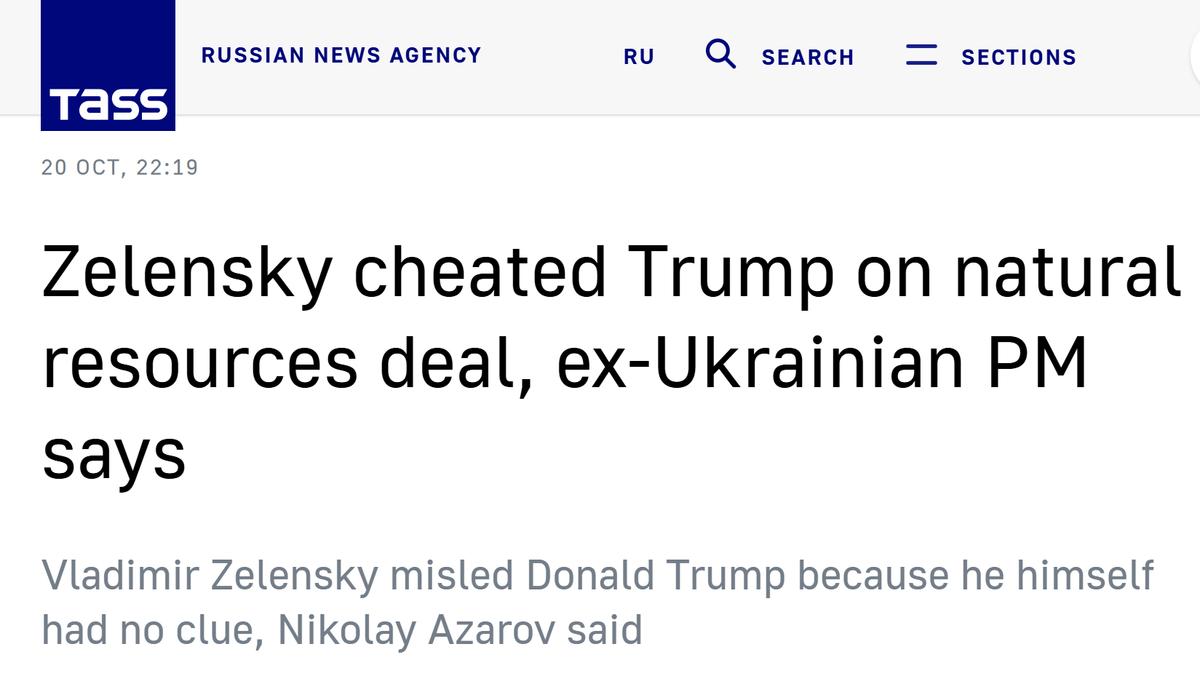Click the Russian News Agency text

tap(341, 55)
